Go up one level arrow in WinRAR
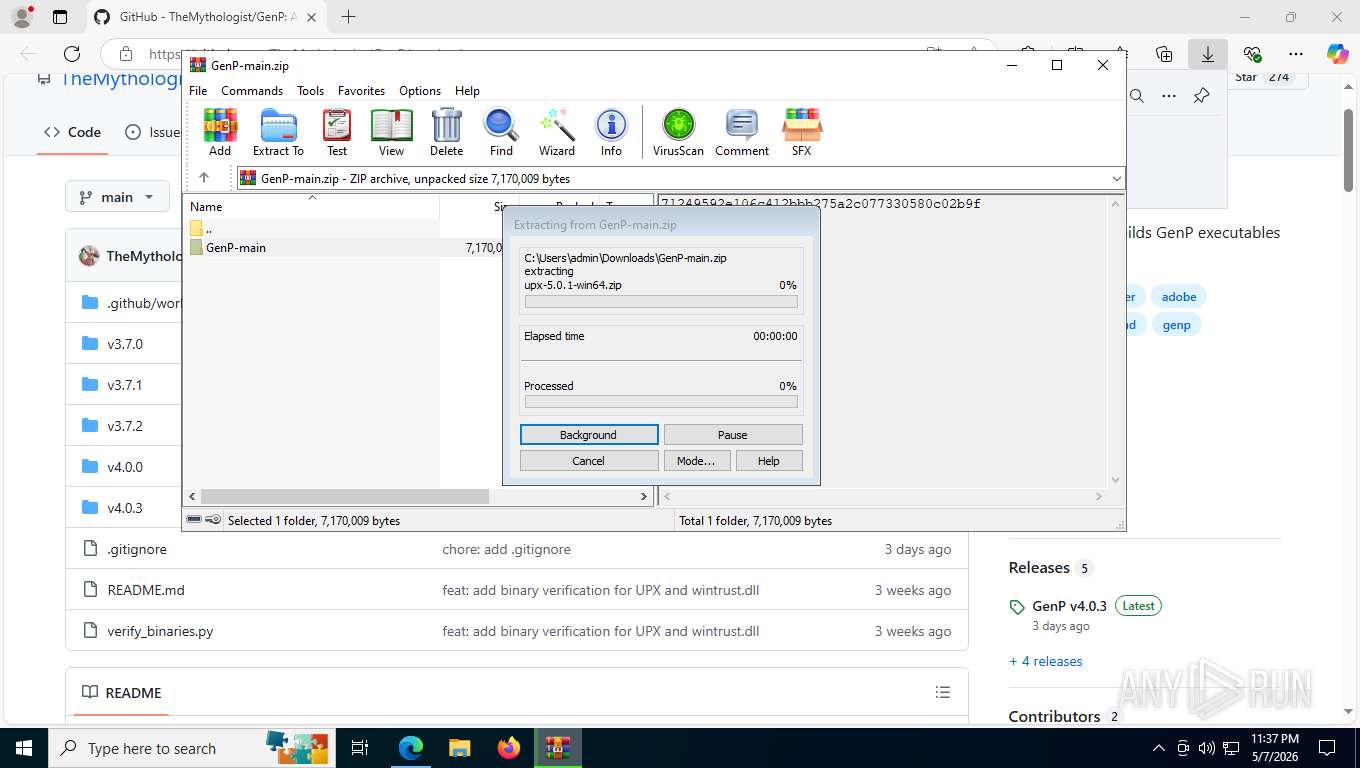1360x768 pixels. coord(204,178)
